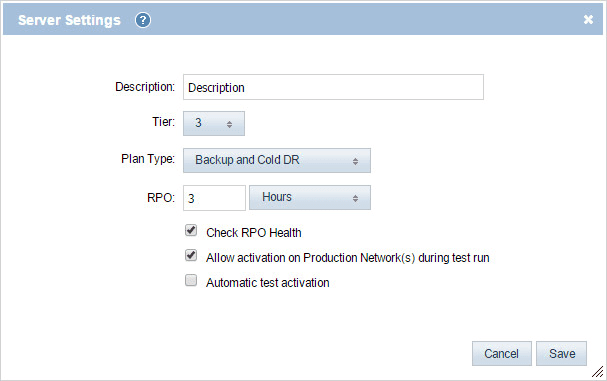Click the resize grip at dialog corner
Image resolution: width=607 pixels, height=381 pixels.
[598, 372]
